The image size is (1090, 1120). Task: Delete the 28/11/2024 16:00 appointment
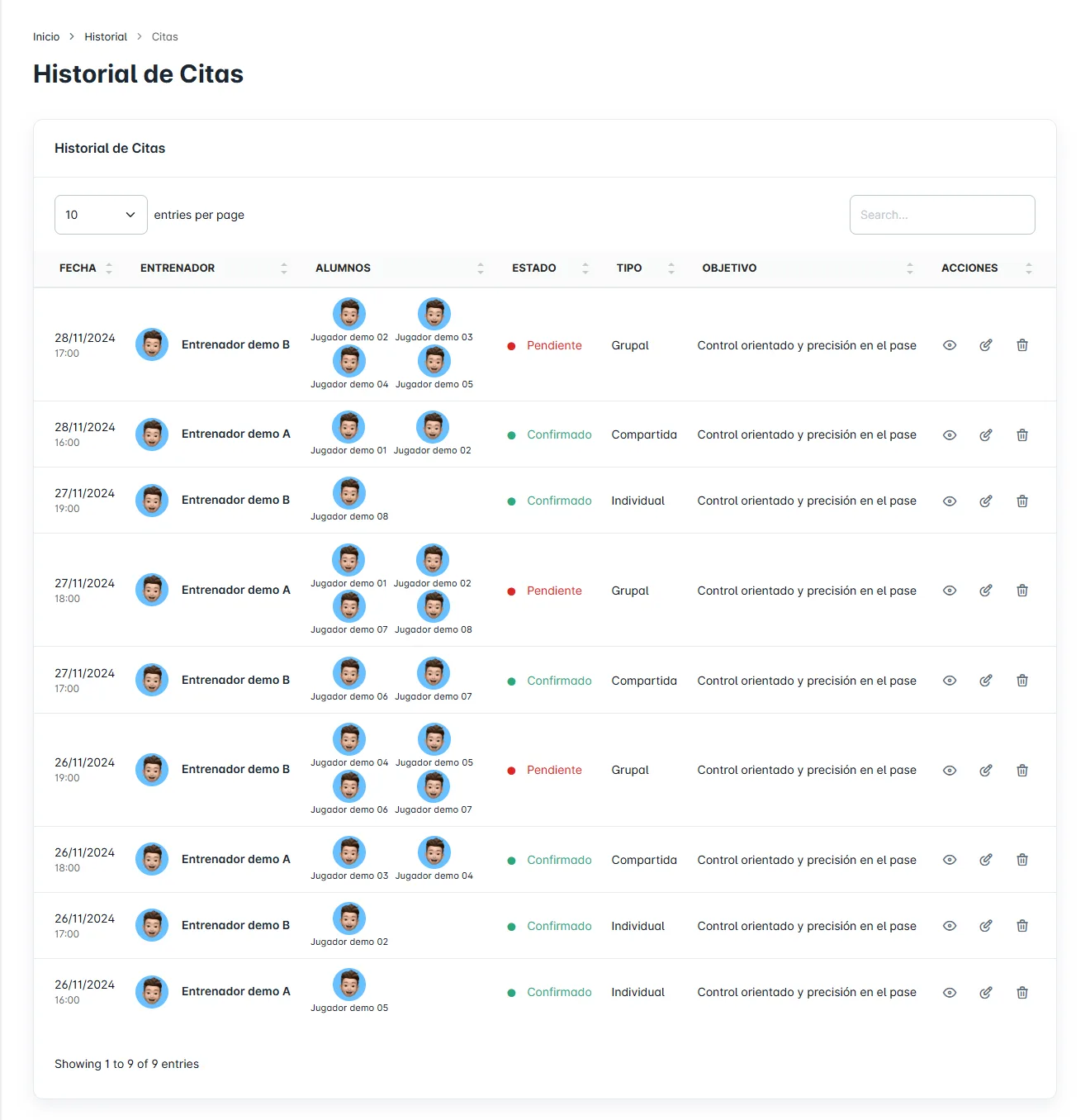click(x=1022, y=435)
